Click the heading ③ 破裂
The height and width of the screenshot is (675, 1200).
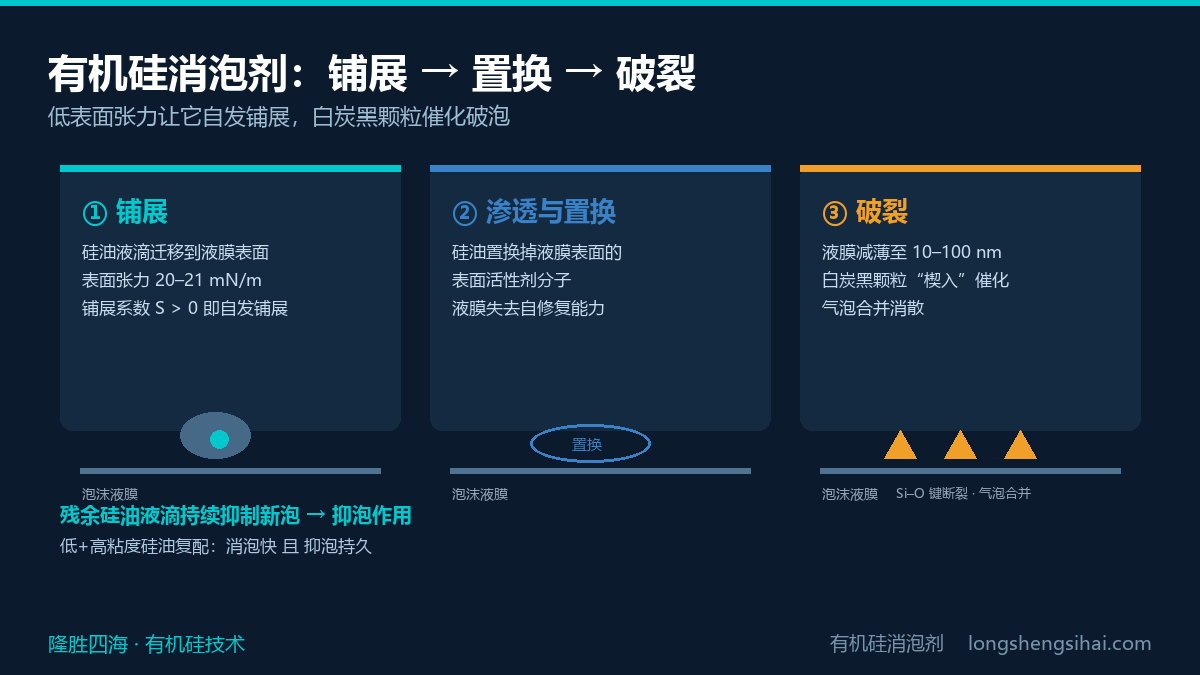pos(865,212)
